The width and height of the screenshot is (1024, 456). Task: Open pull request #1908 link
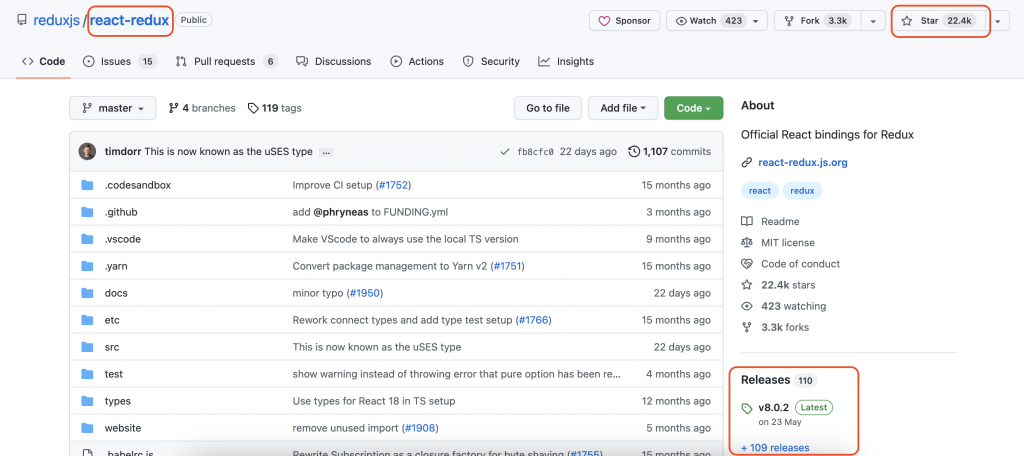[419, 429]
